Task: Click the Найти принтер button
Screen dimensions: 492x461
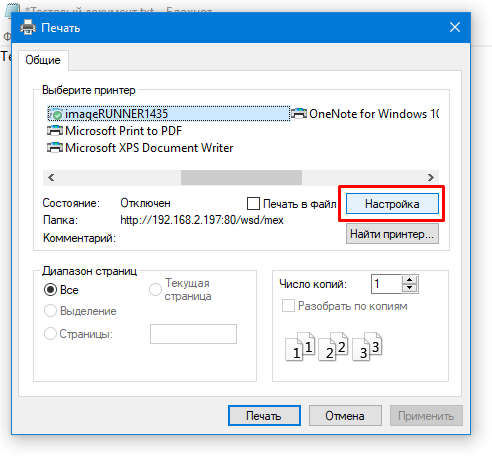Action: 392,234
